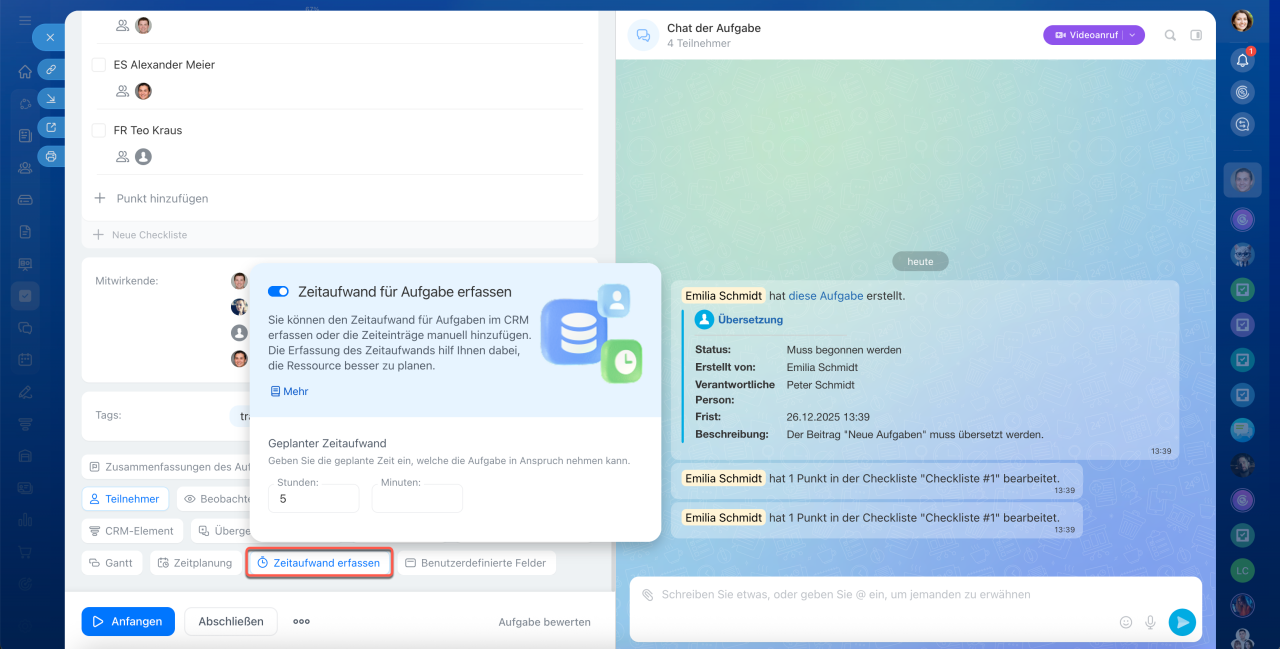Start the task with Anfangen
Screen dimensions: 1280x649
[128, 621]
